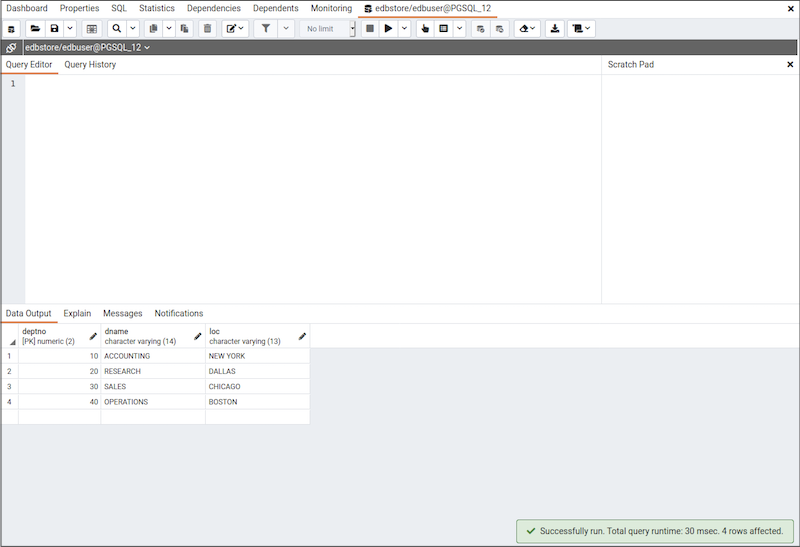The width and height of the screenshot is (800, 547).
Task: Click the Edit pencil toolbar icon
Action: [x=235, y=29]
